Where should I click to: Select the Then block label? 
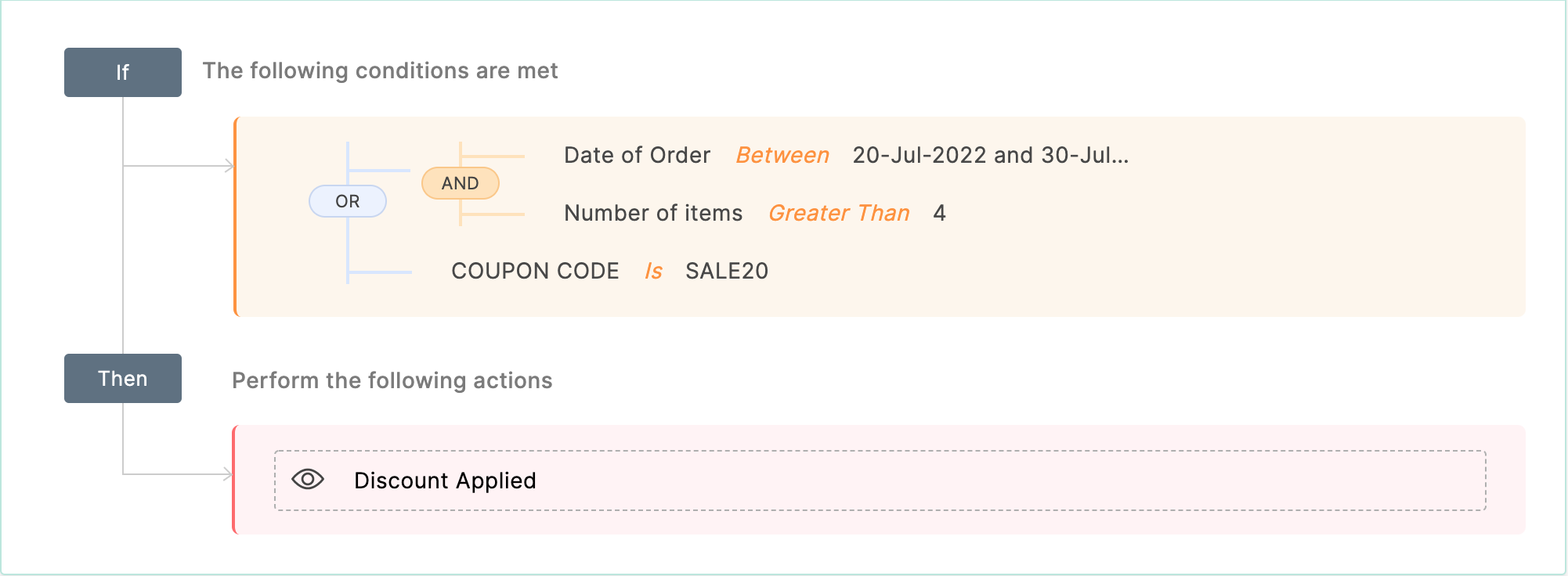pos(123,379)
